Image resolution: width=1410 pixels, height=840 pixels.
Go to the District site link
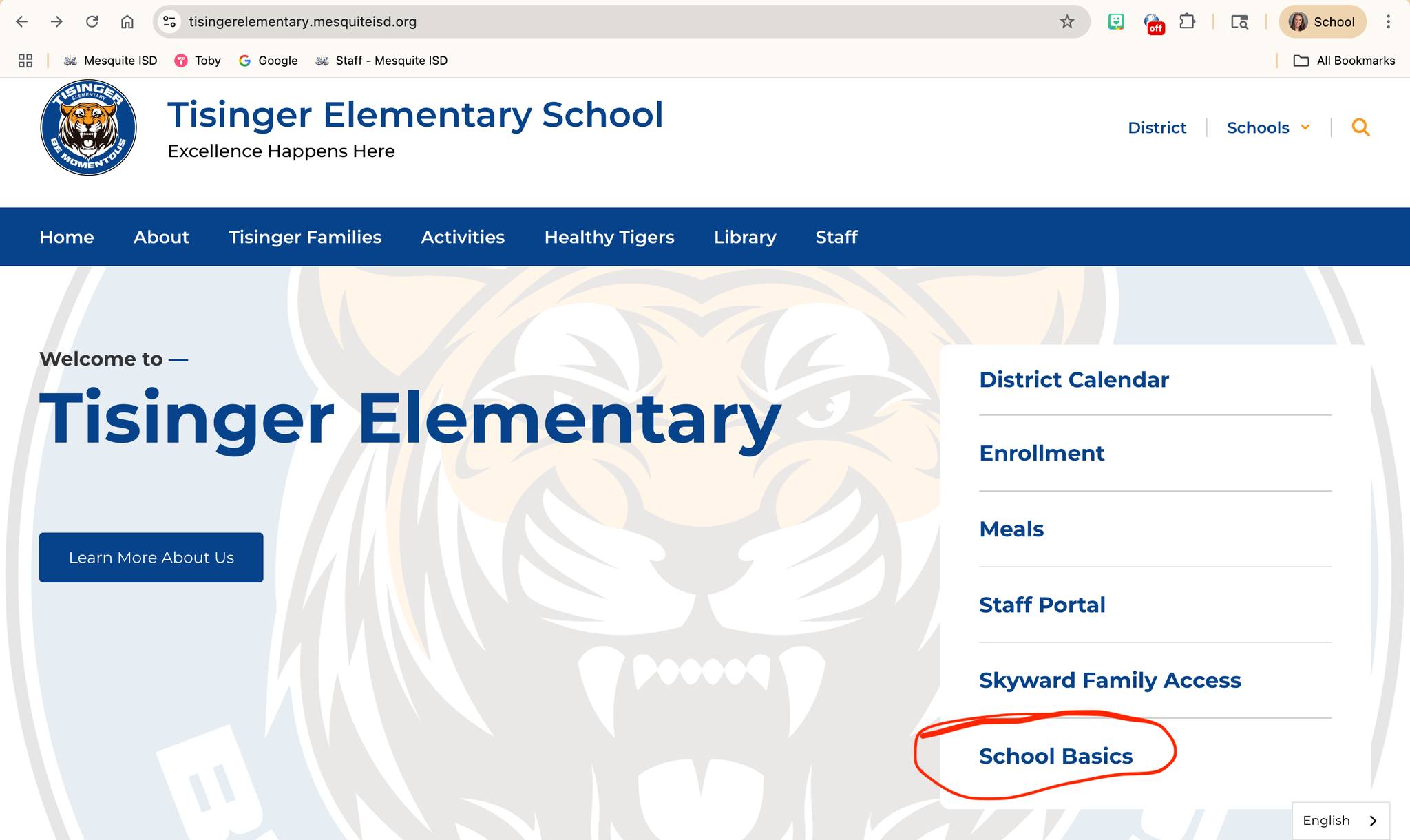(1157, 128)
